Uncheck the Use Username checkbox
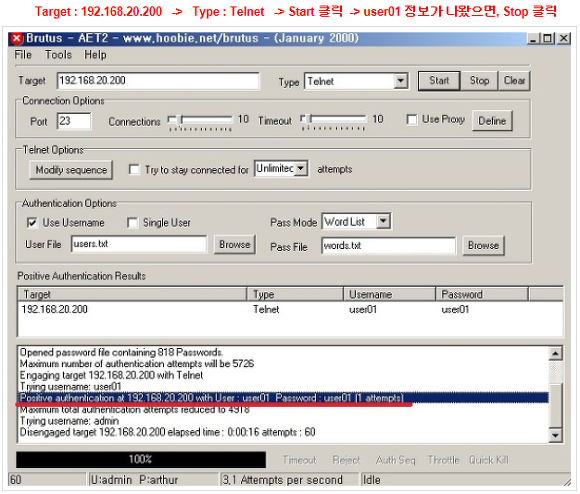Image resolution: width=580 pixels, height=494 pixels. click(32, 223)
